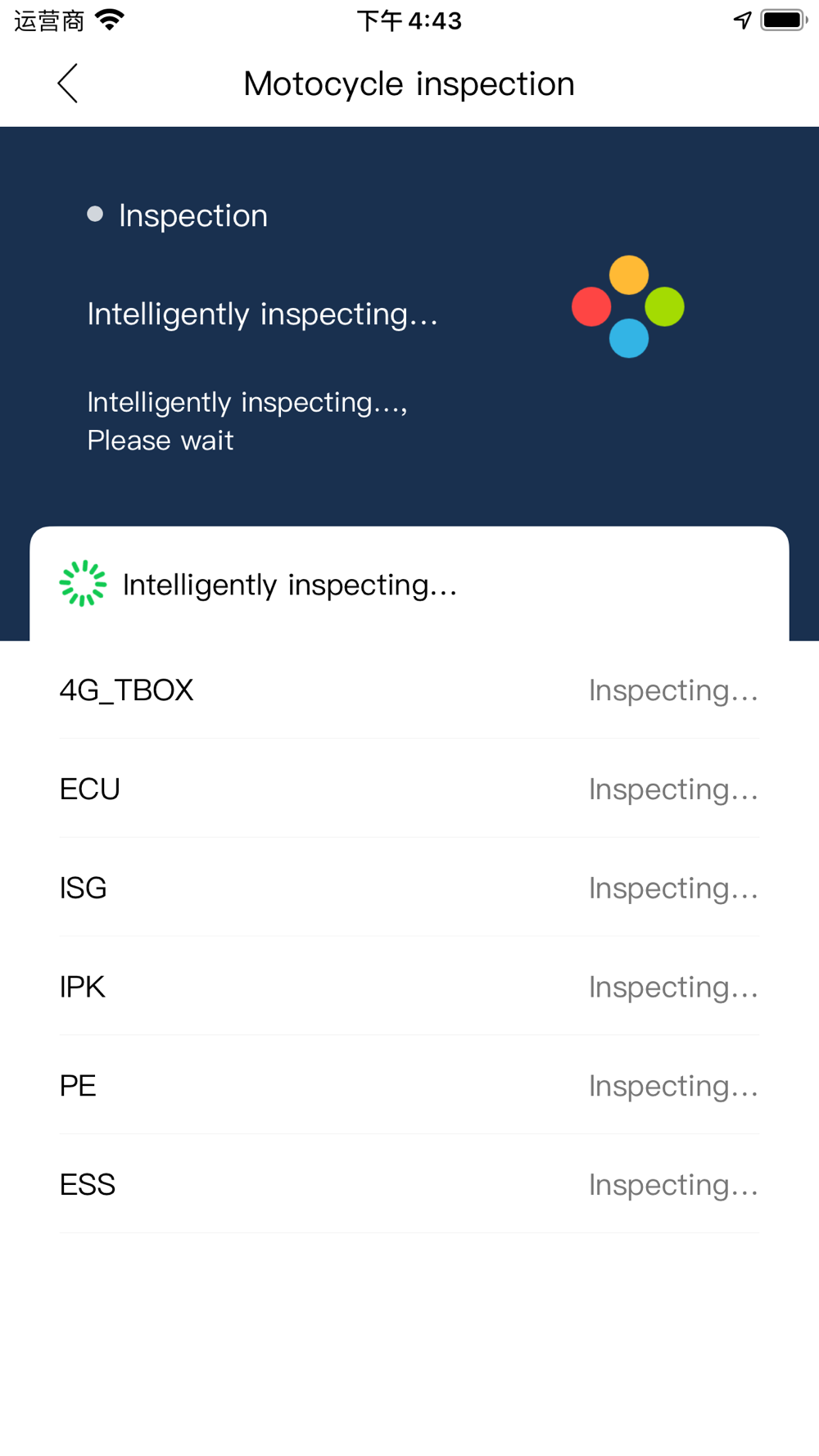Tap the 'Please wait' message text
The width and height of the screenshot is (819, 1456).
coord(161,441)
